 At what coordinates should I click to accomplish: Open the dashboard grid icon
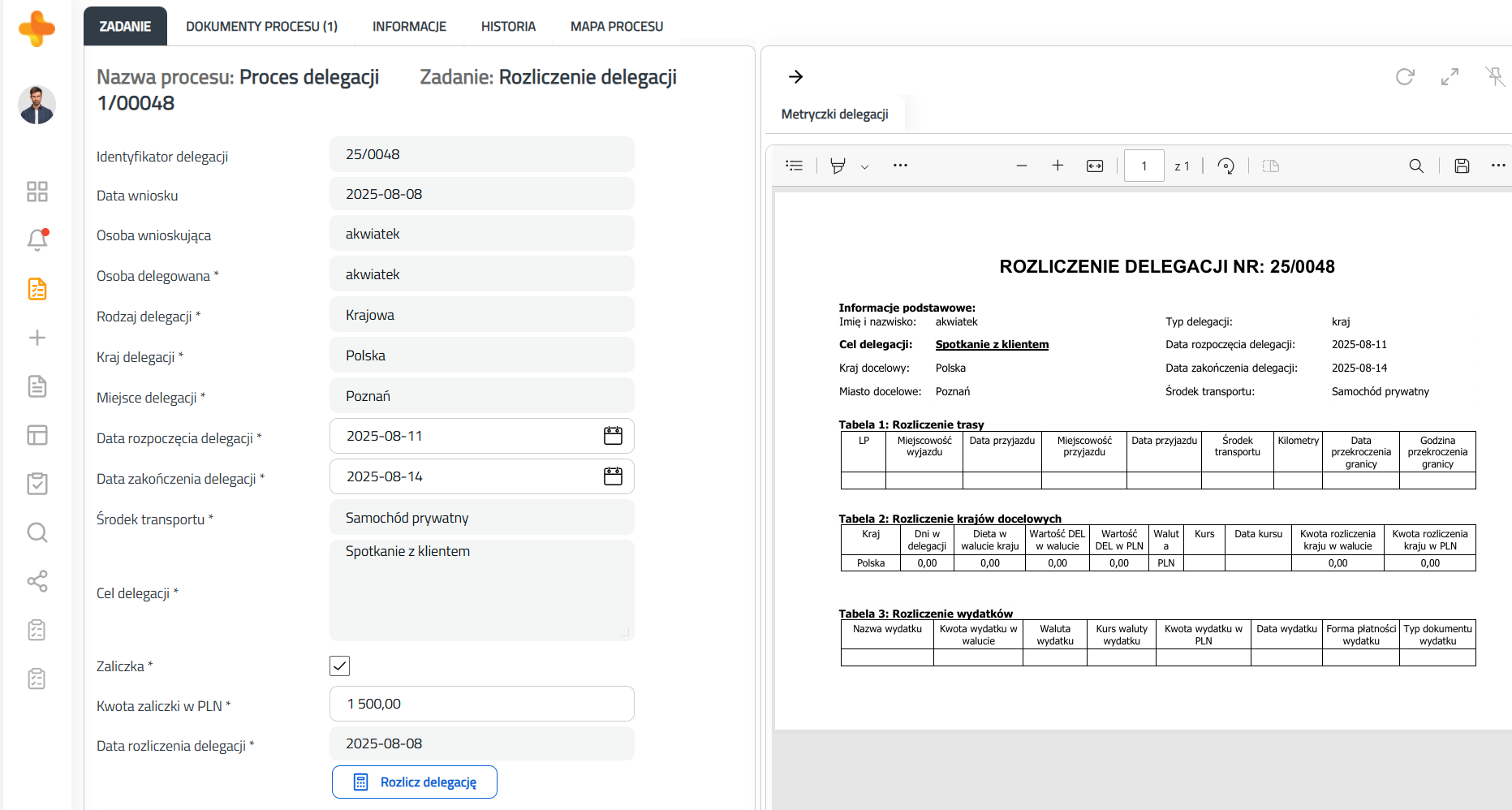37,192
